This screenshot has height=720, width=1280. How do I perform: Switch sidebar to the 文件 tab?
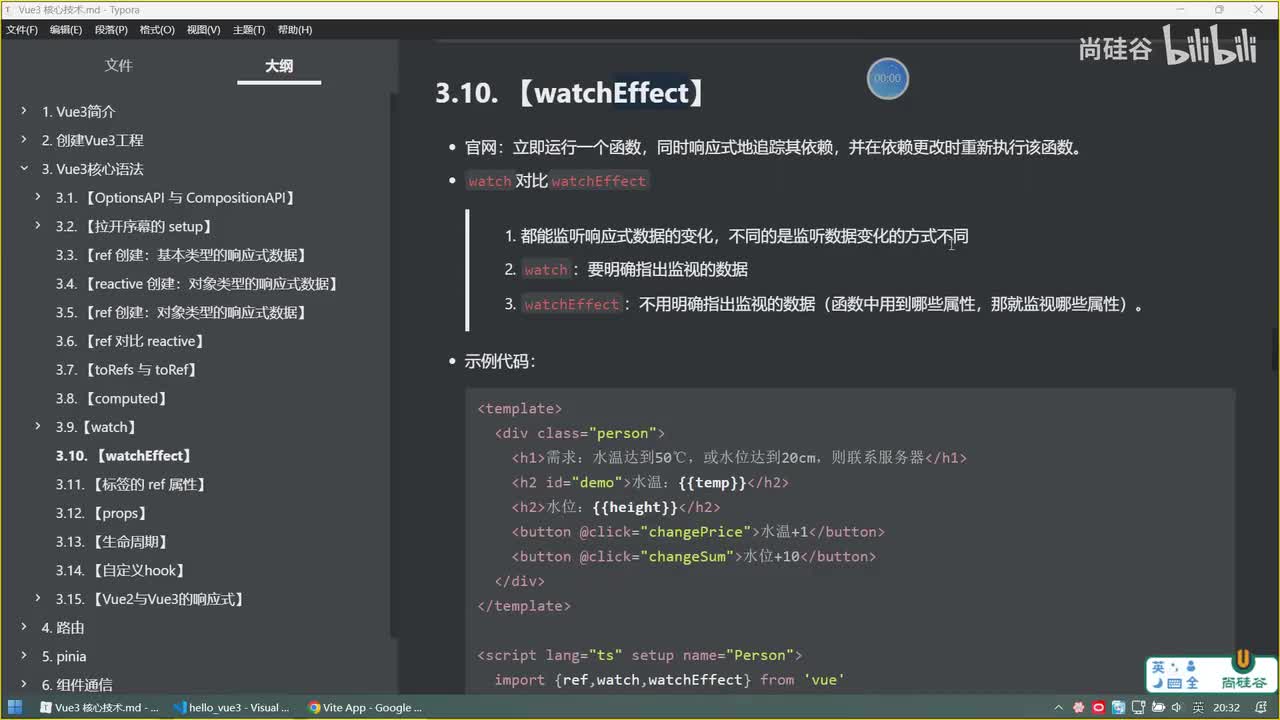click(119, 66)
